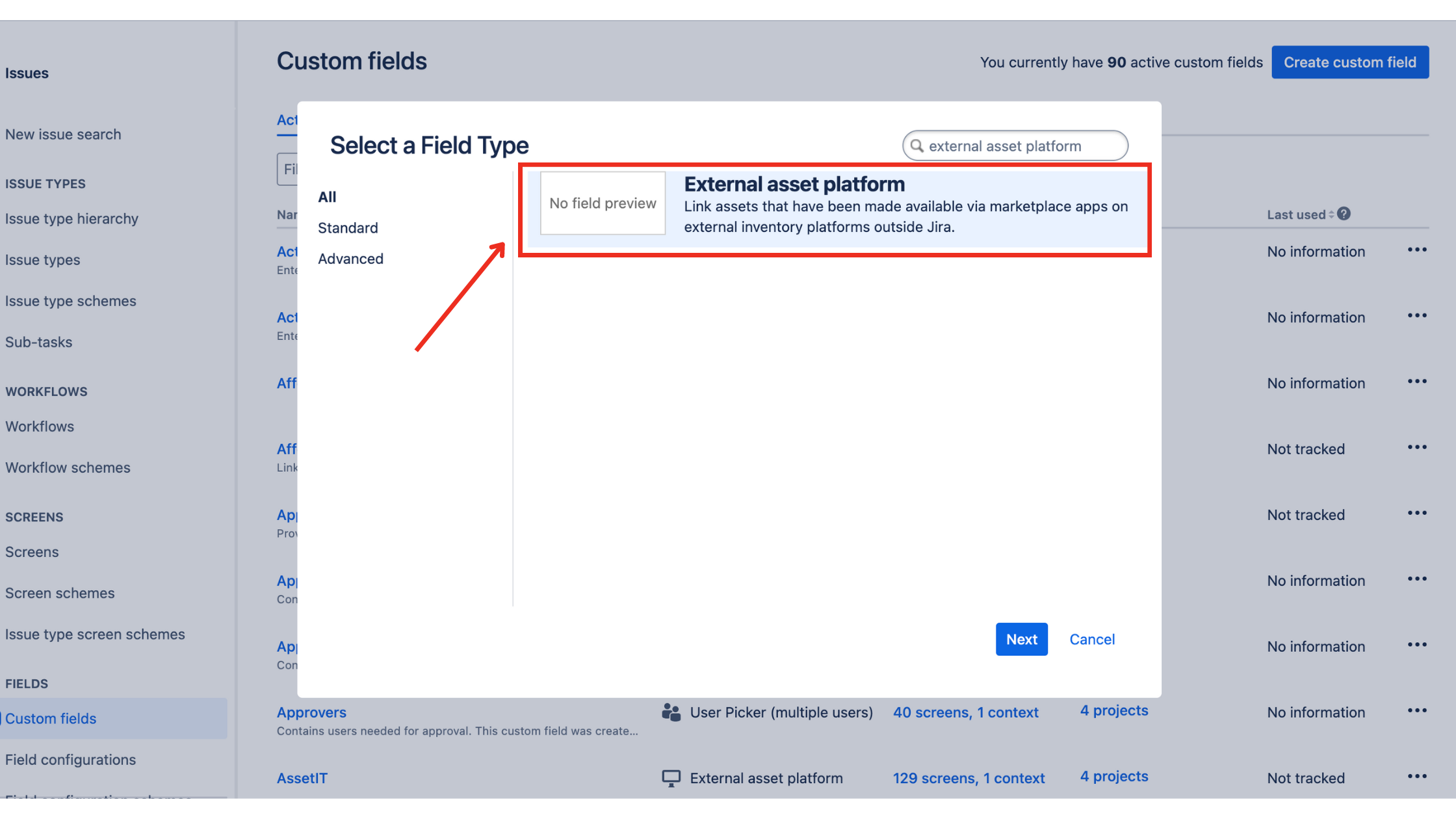Click 40 screens, 1 context link
This screenshot has height=819, width=1456.
965,712
